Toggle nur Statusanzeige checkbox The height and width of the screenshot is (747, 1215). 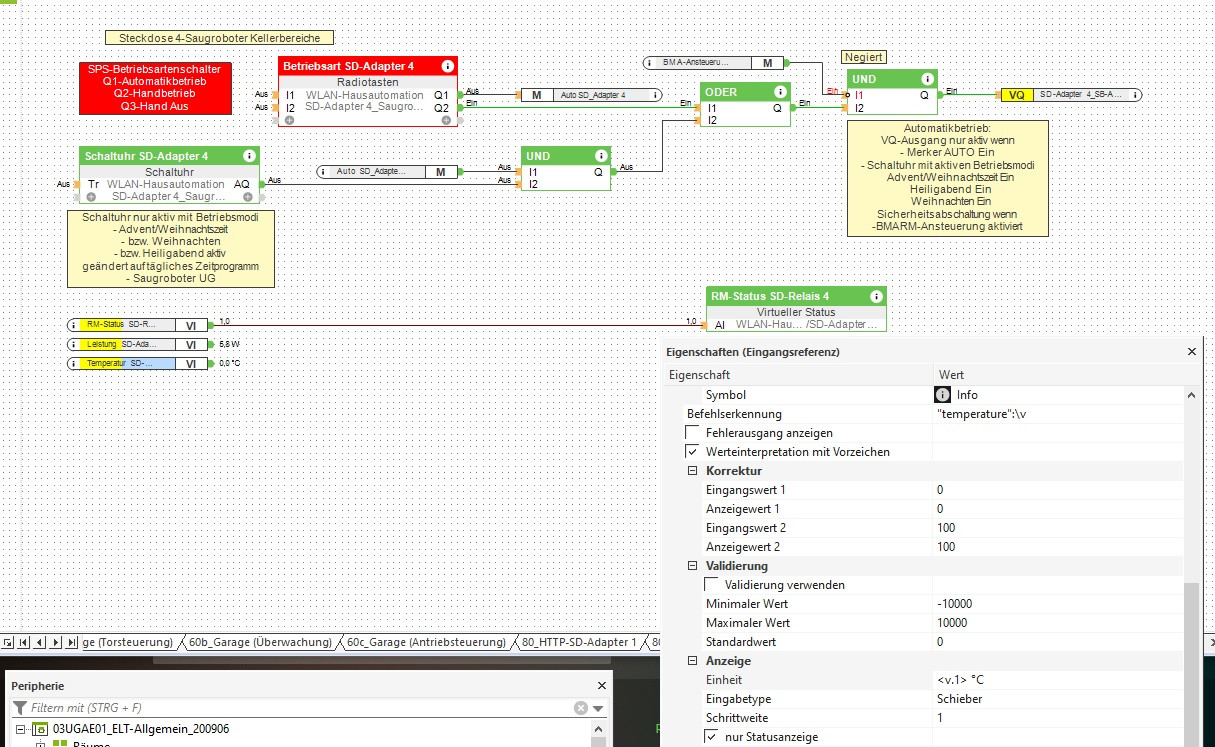click(711, 737)
